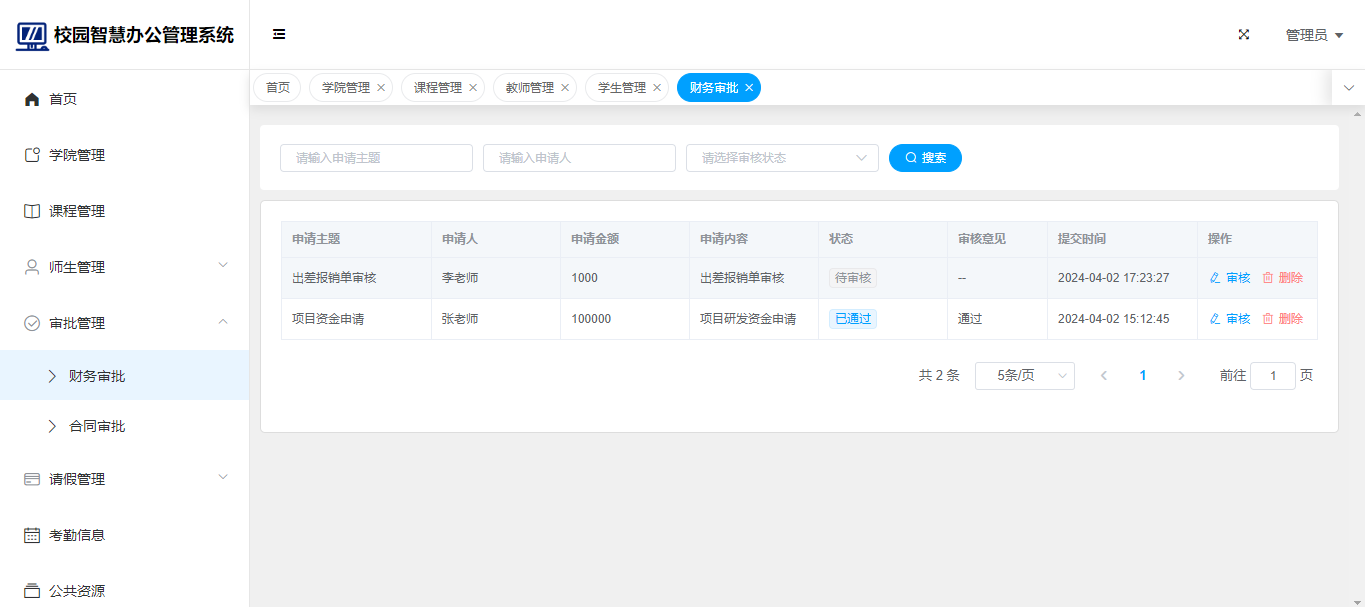Close the 学院管理 tab
1365x607 pixels.
(381, 88)
